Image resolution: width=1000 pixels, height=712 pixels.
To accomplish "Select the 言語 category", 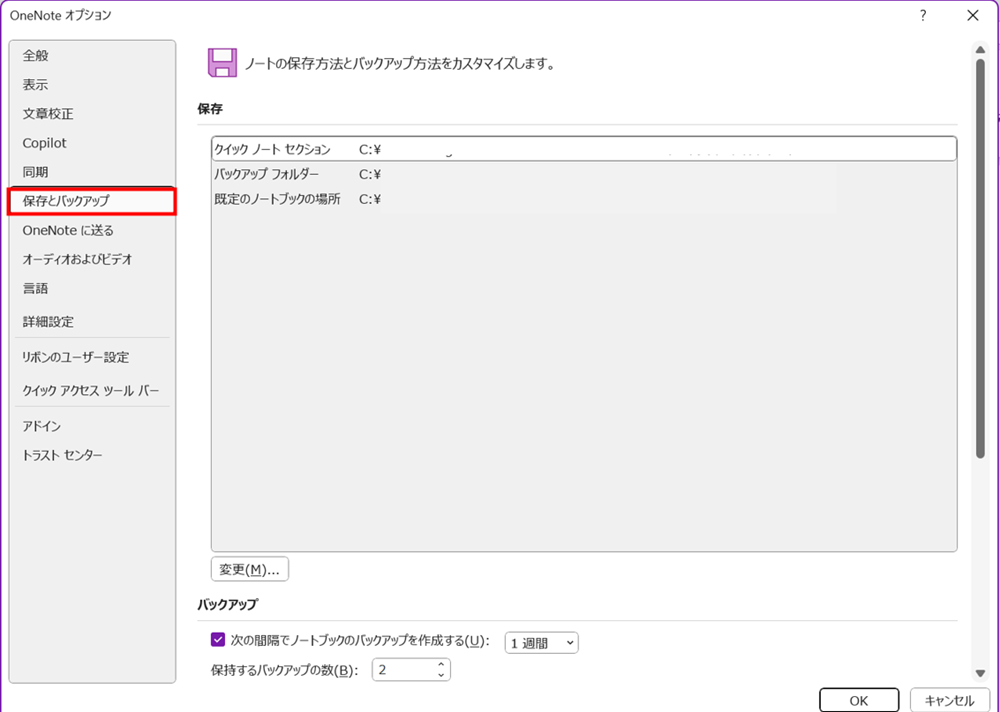I will pos(92,288).
